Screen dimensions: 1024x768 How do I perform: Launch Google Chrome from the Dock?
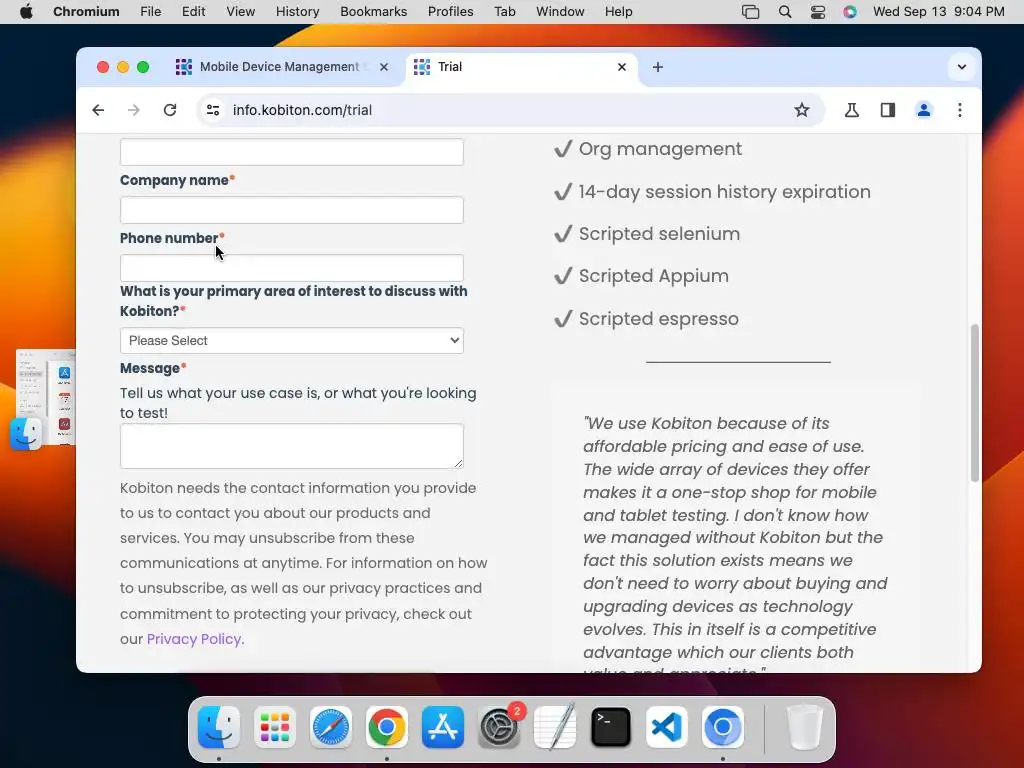387,727
